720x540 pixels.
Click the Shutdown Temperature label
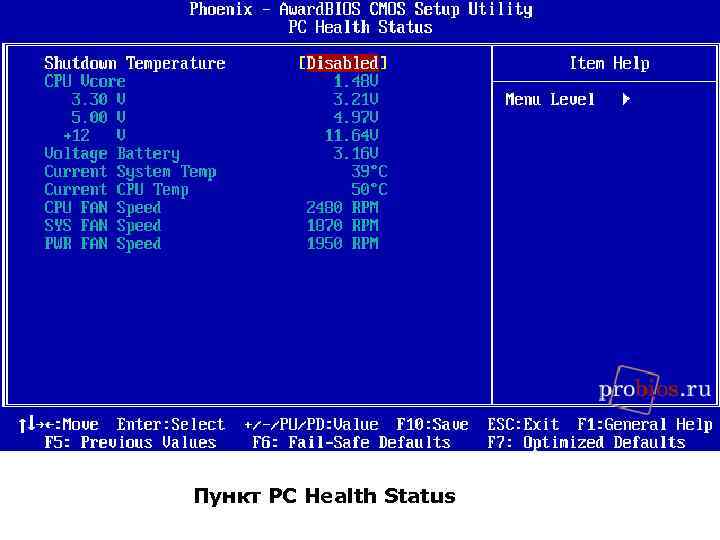(x=135, y=63)
